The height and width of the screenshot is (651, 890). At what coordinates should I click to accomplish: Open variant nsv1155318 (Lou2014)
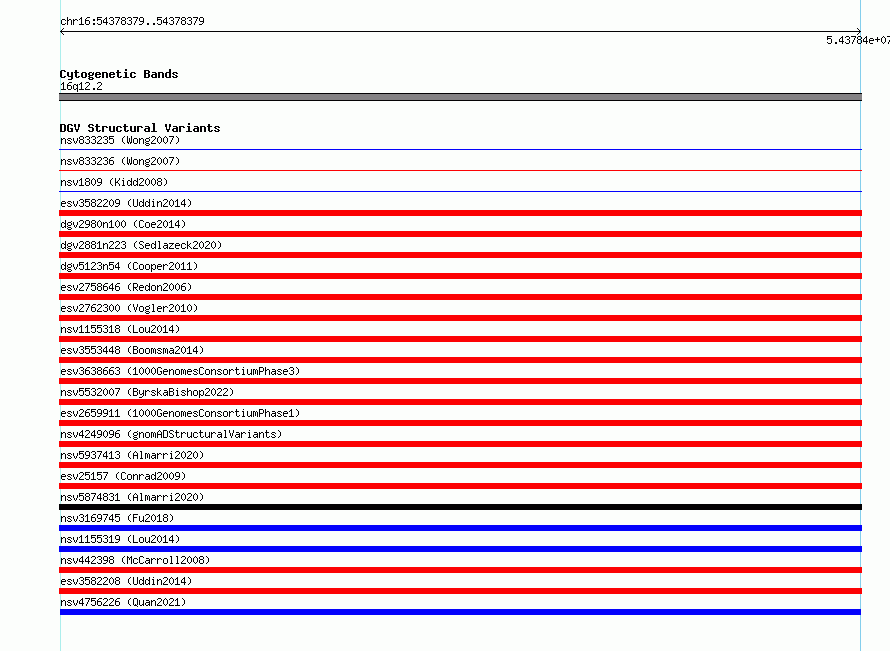(x=120, y=329)
